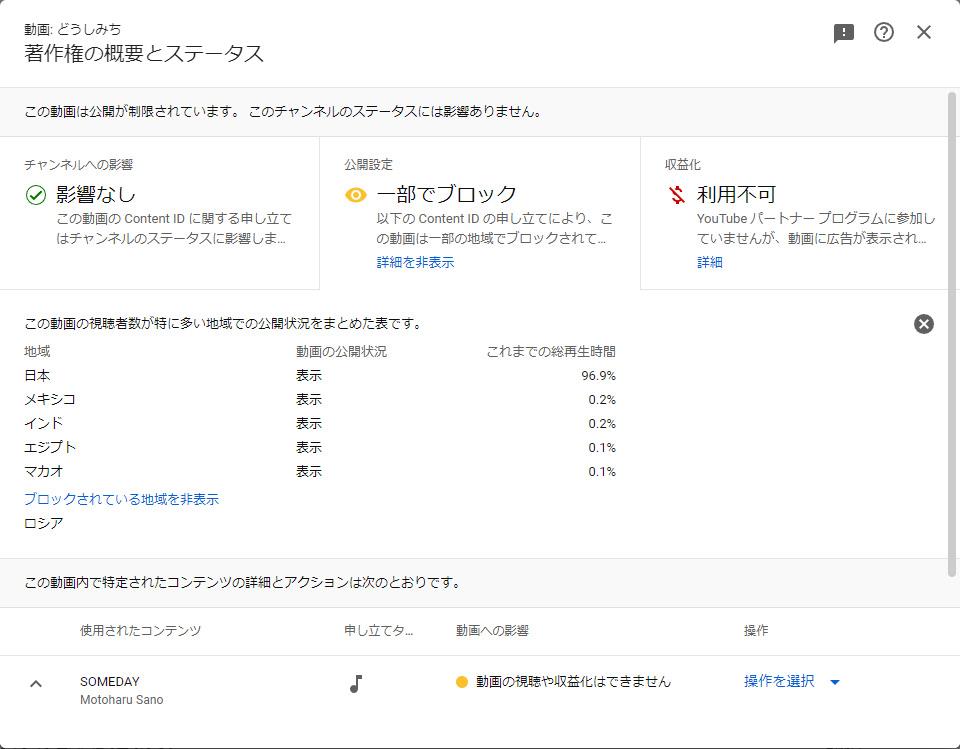
Task: Click 詳細を非表示 link
Action: [415, 262]
